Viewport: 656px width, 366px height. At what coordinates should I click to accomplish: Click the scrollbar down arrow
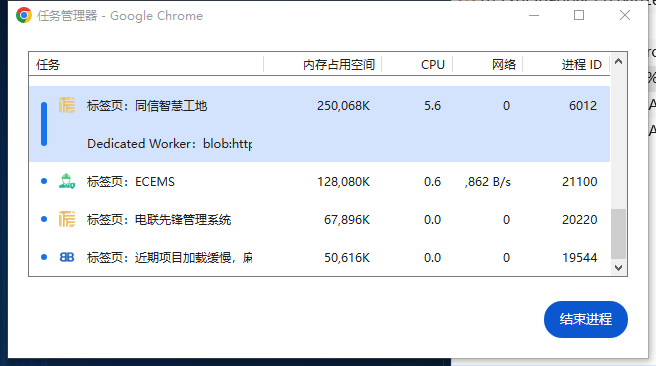[618, 267]
